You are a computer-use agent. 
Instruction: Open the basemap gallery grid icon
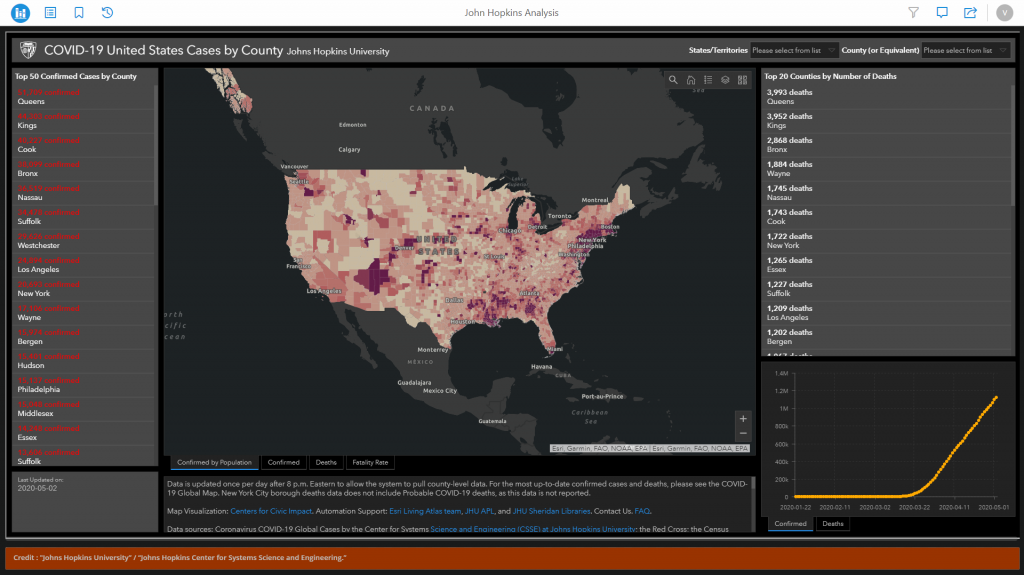pos(743,80)
